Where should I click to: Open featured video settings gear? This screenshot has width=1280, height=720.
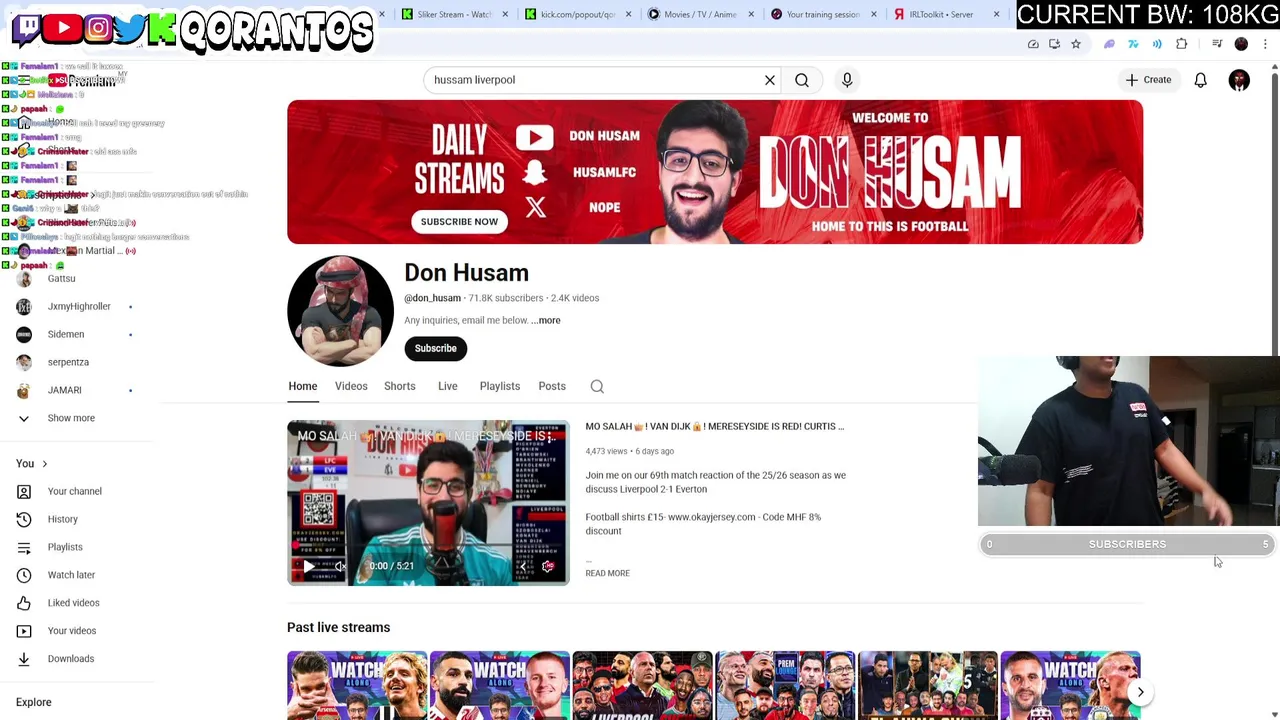pyautogui.click(x=548, y=566)
